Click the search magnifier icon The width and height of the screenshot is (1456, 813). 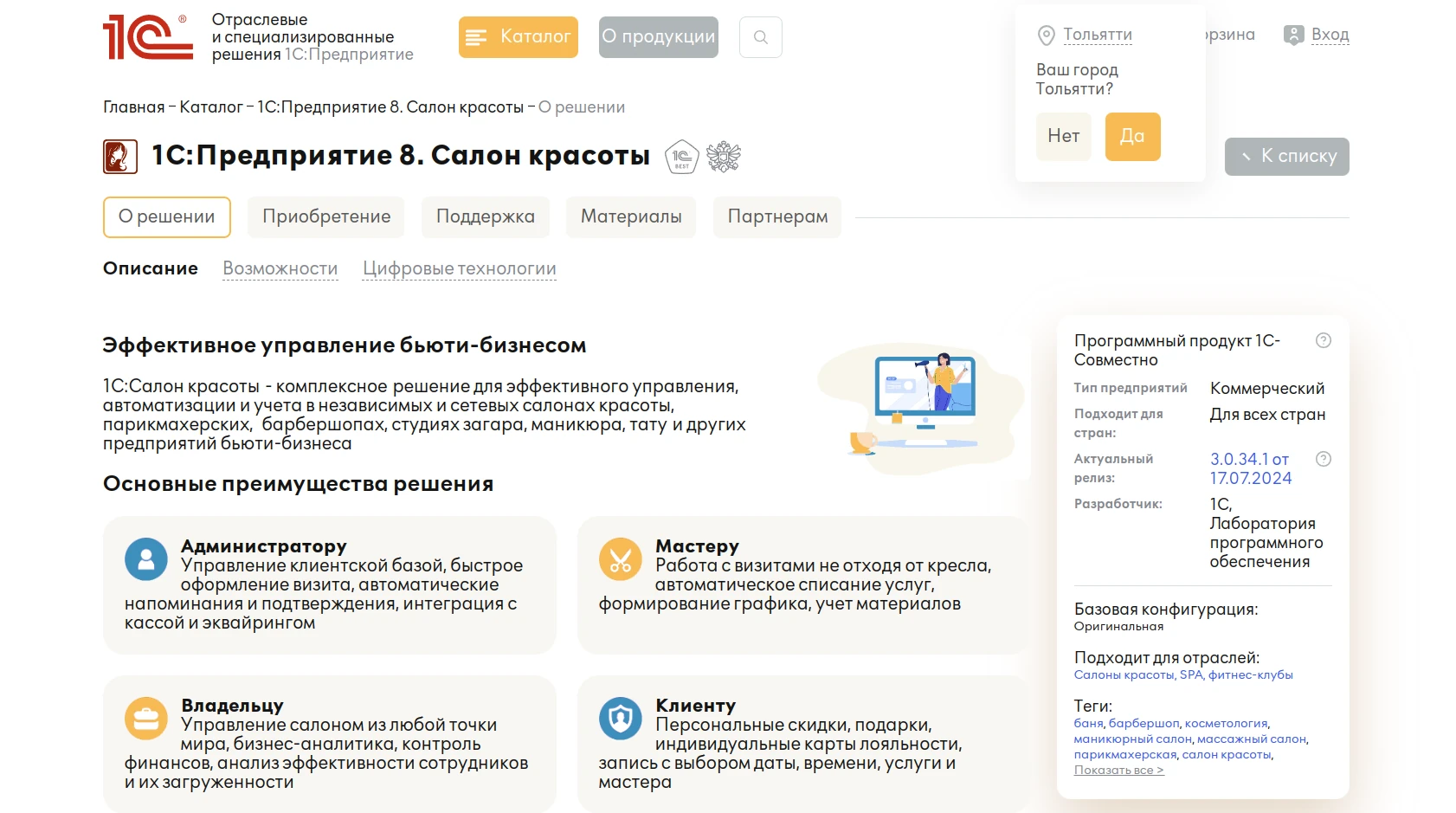pos(761,37)
